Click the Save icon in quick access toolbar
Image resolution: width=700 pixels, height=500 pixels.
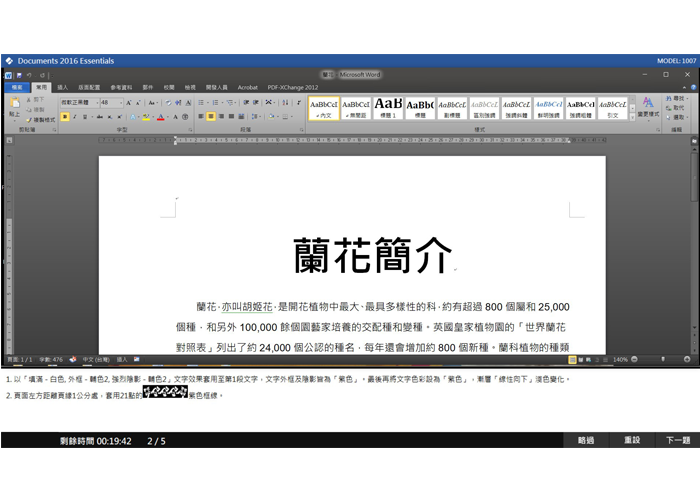tap(19, 75)
